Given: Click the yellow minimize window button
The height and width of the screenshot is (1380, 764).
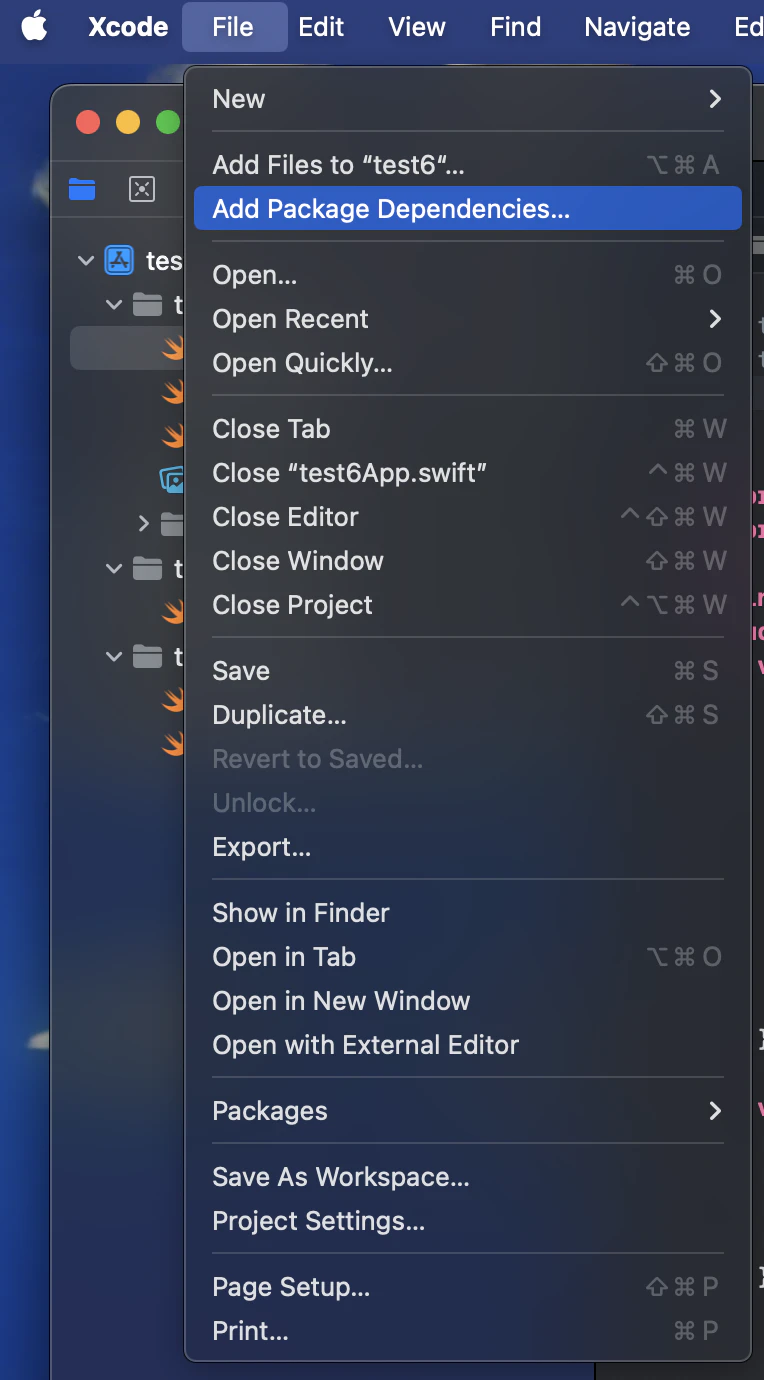Looking at the screenshot, I should (128, 122).
